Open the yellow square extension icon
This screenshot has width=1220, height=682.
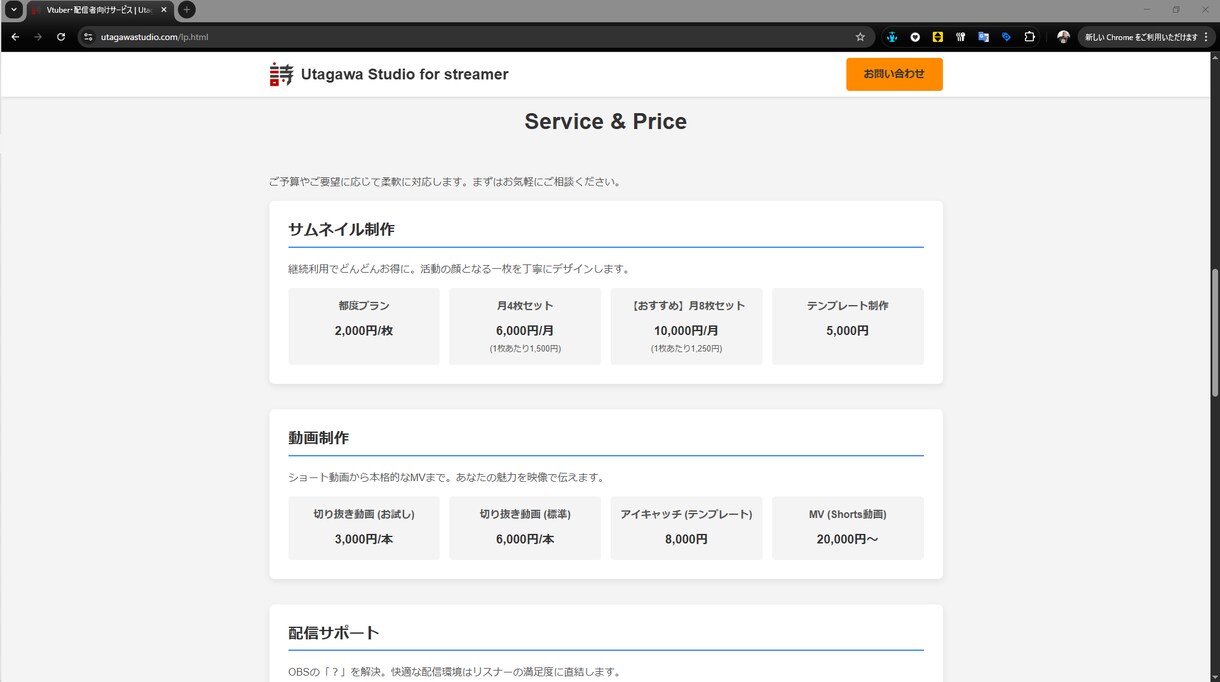[x=938, y=37]
